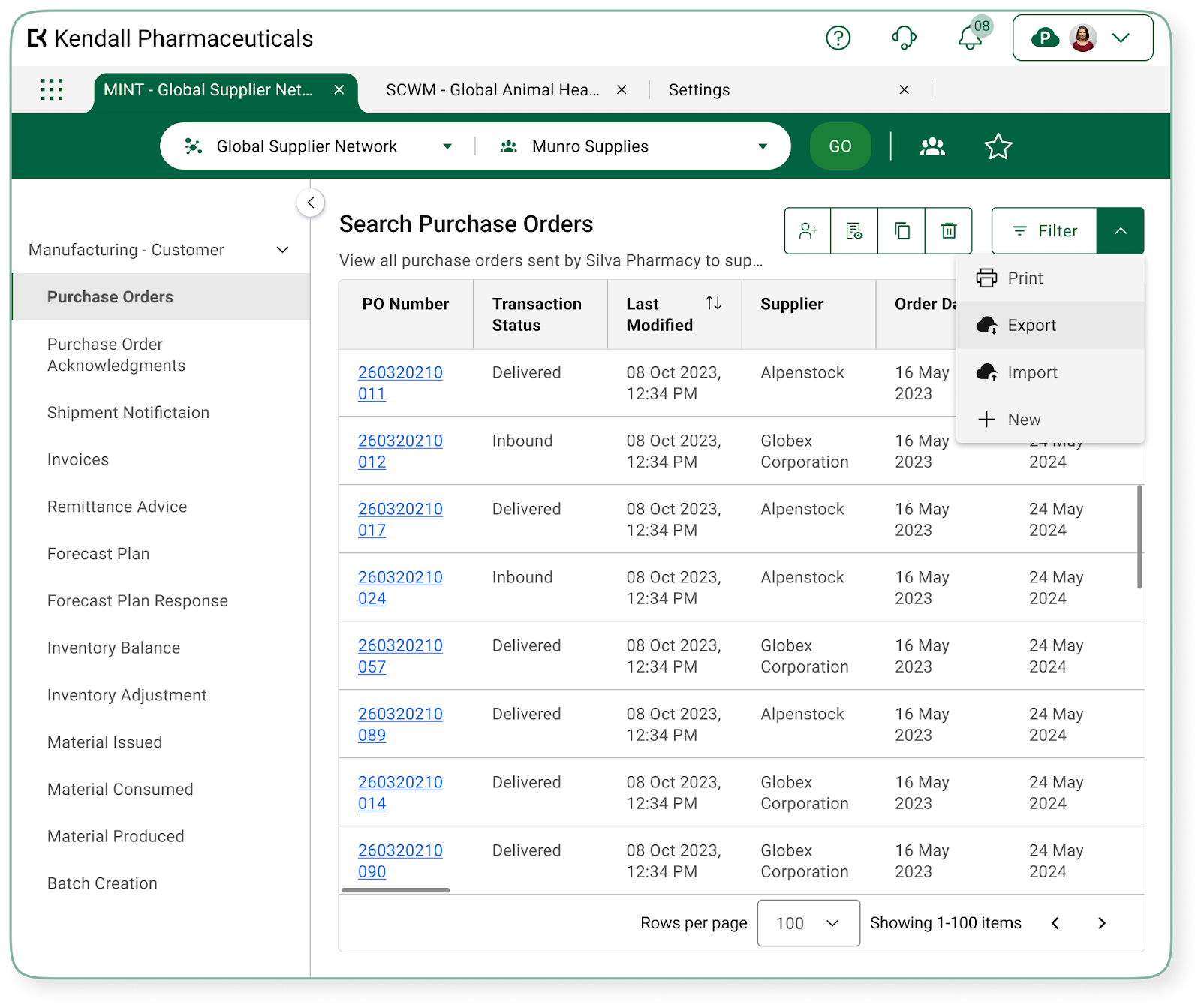Collapse the sidebar with the chevron button
The height and width of the screenshot is (1008, 1201).
coord(310,203)
